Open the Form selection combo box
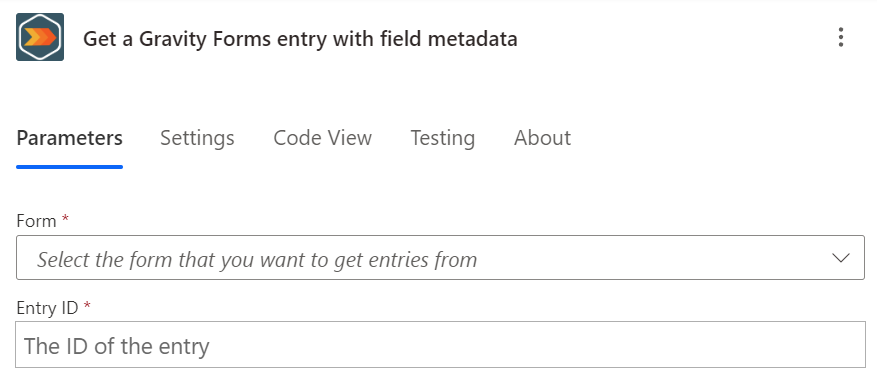This screenshot has height=376, width=877. pos(440,258)
